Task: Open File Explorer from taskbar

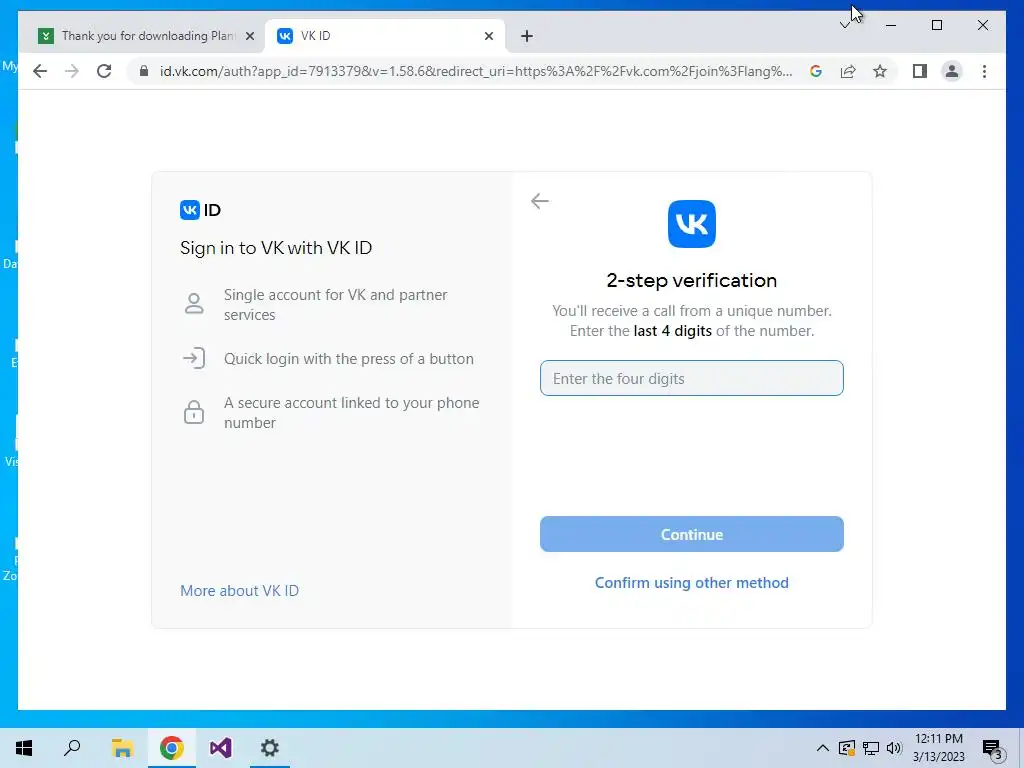Action: 122,748
